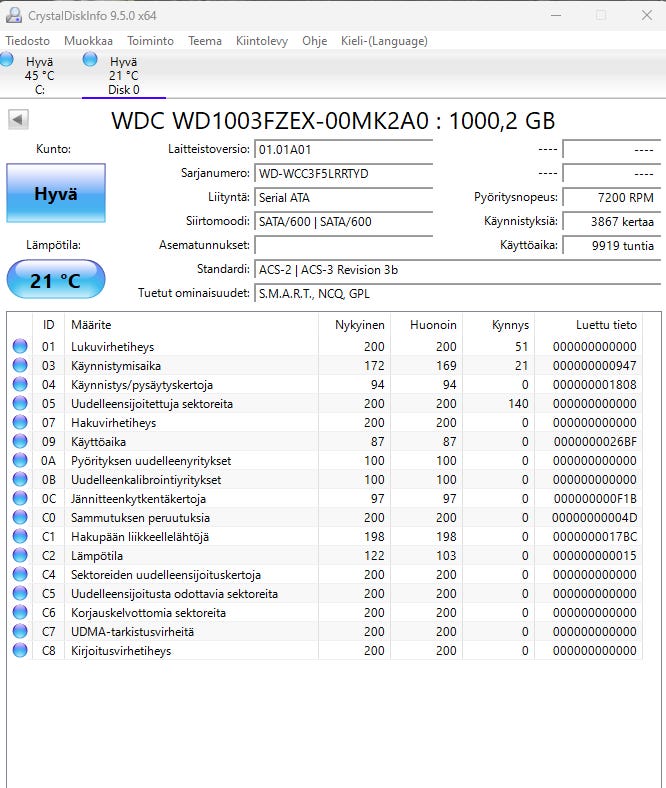The image size is (666, 788).
Task: Click raw value 000000000F1B
Action: 595,499
